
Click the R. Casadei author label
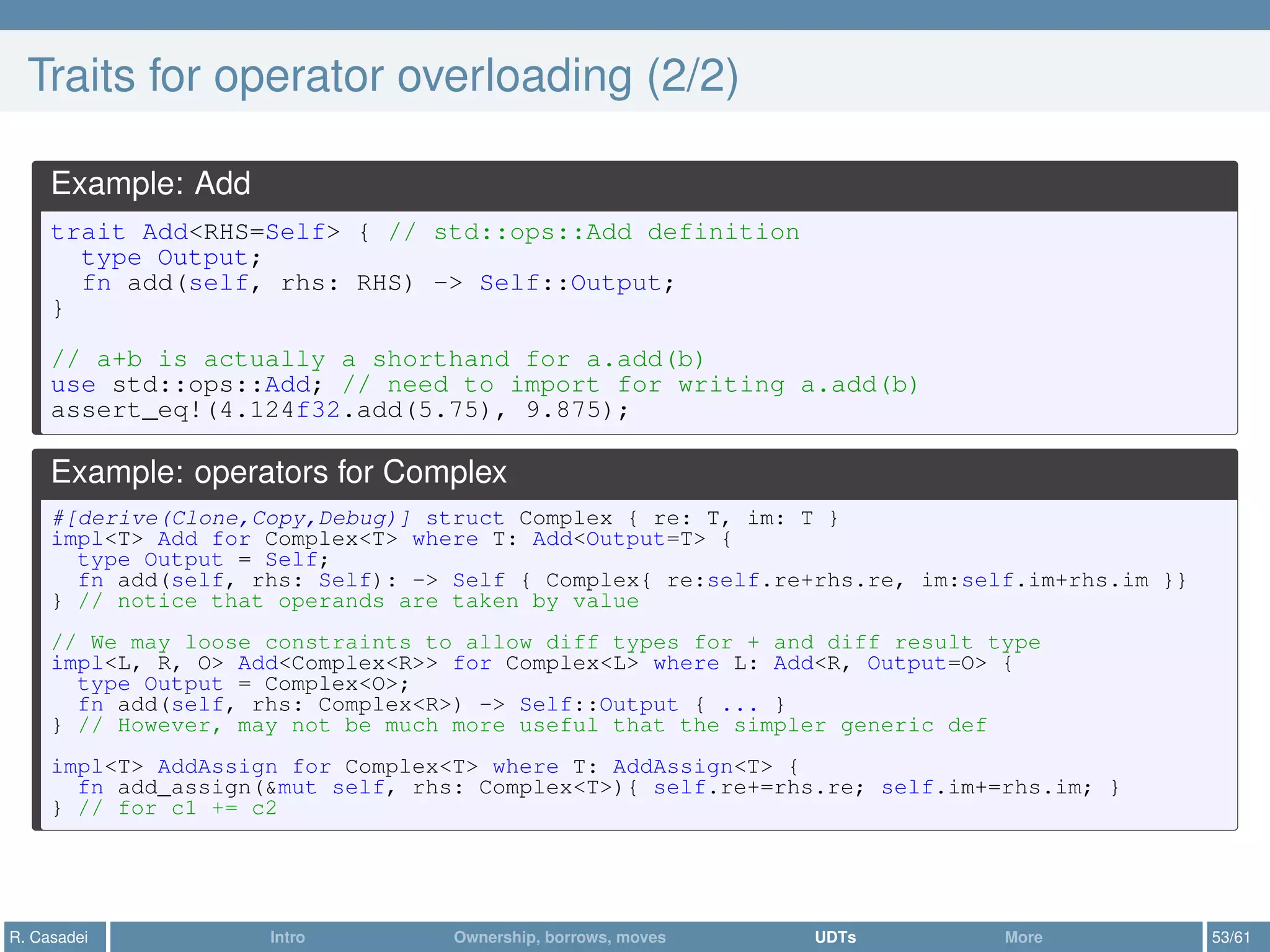[49, 937]
